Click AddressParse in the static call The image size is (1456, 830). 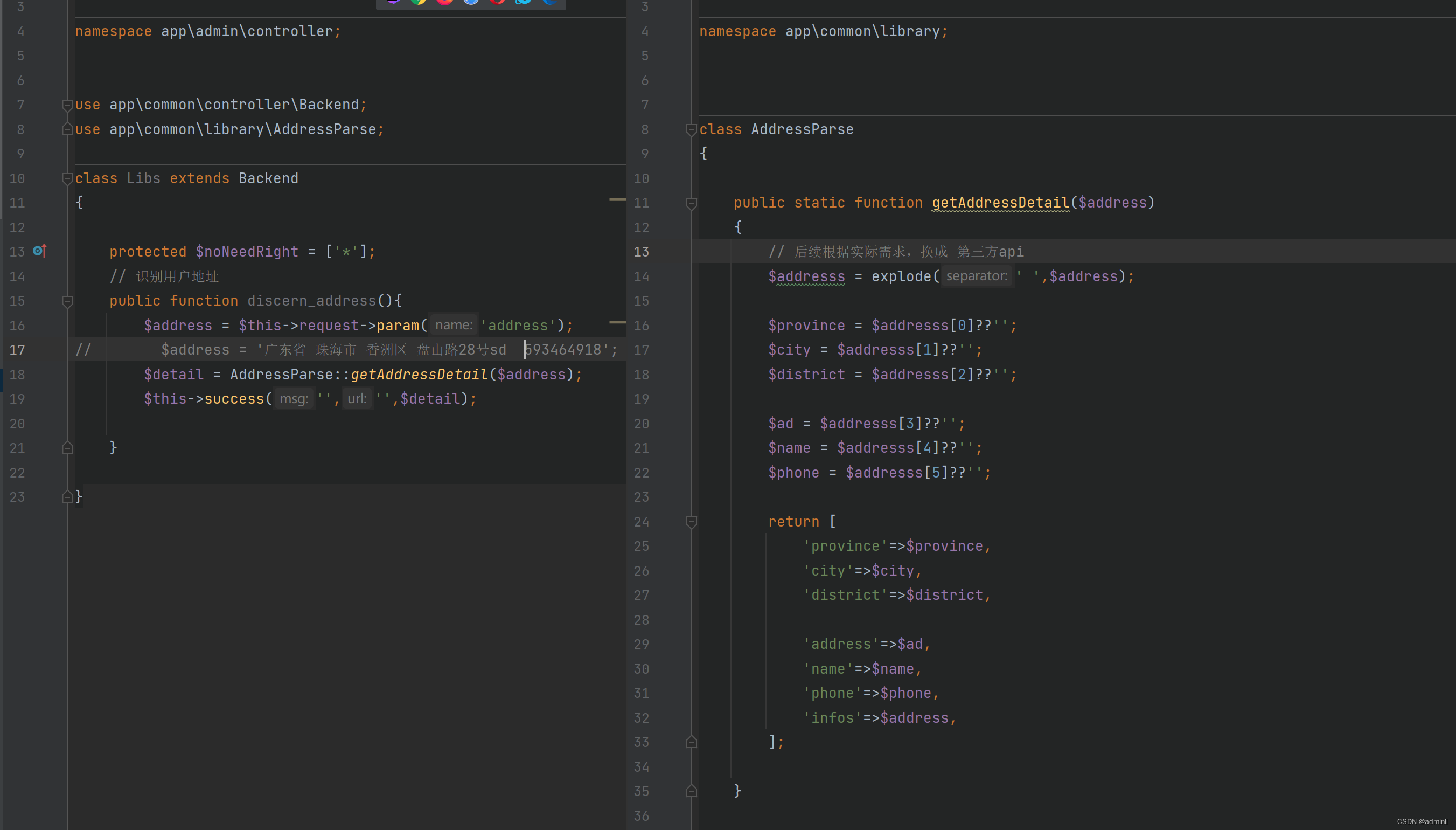(281, 375)
